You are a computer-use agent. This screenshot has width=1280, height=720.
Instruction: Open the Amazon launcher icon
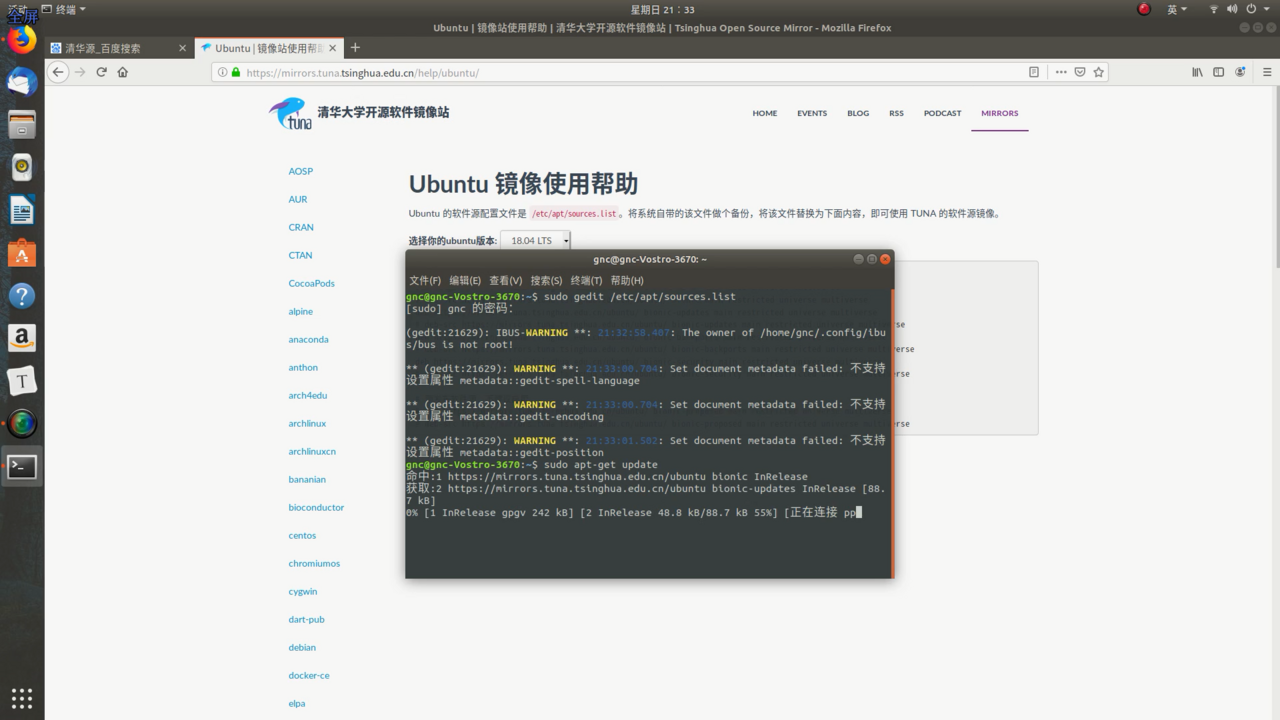[22, 338]
